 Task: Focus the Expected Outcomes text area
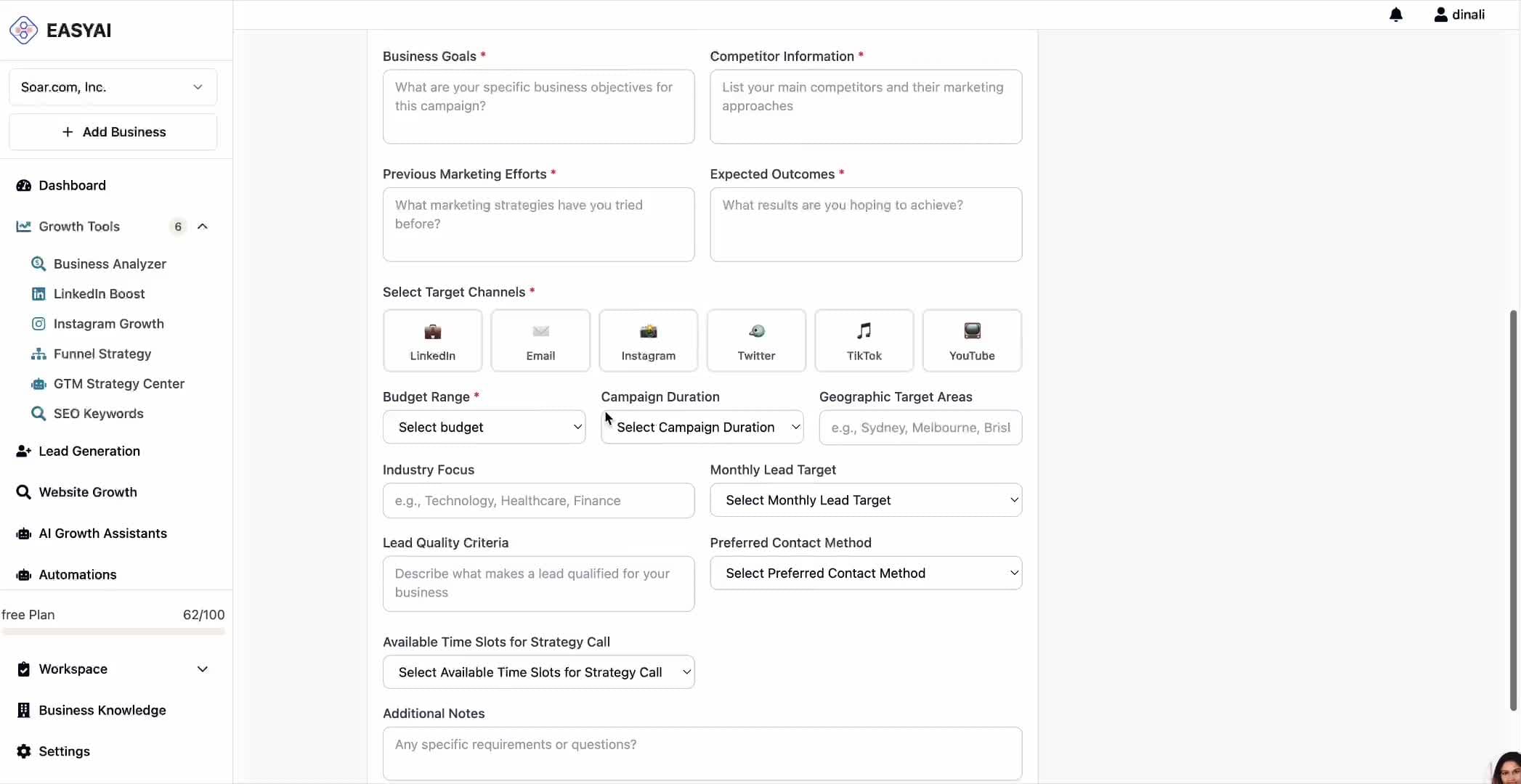coord(866,224)
